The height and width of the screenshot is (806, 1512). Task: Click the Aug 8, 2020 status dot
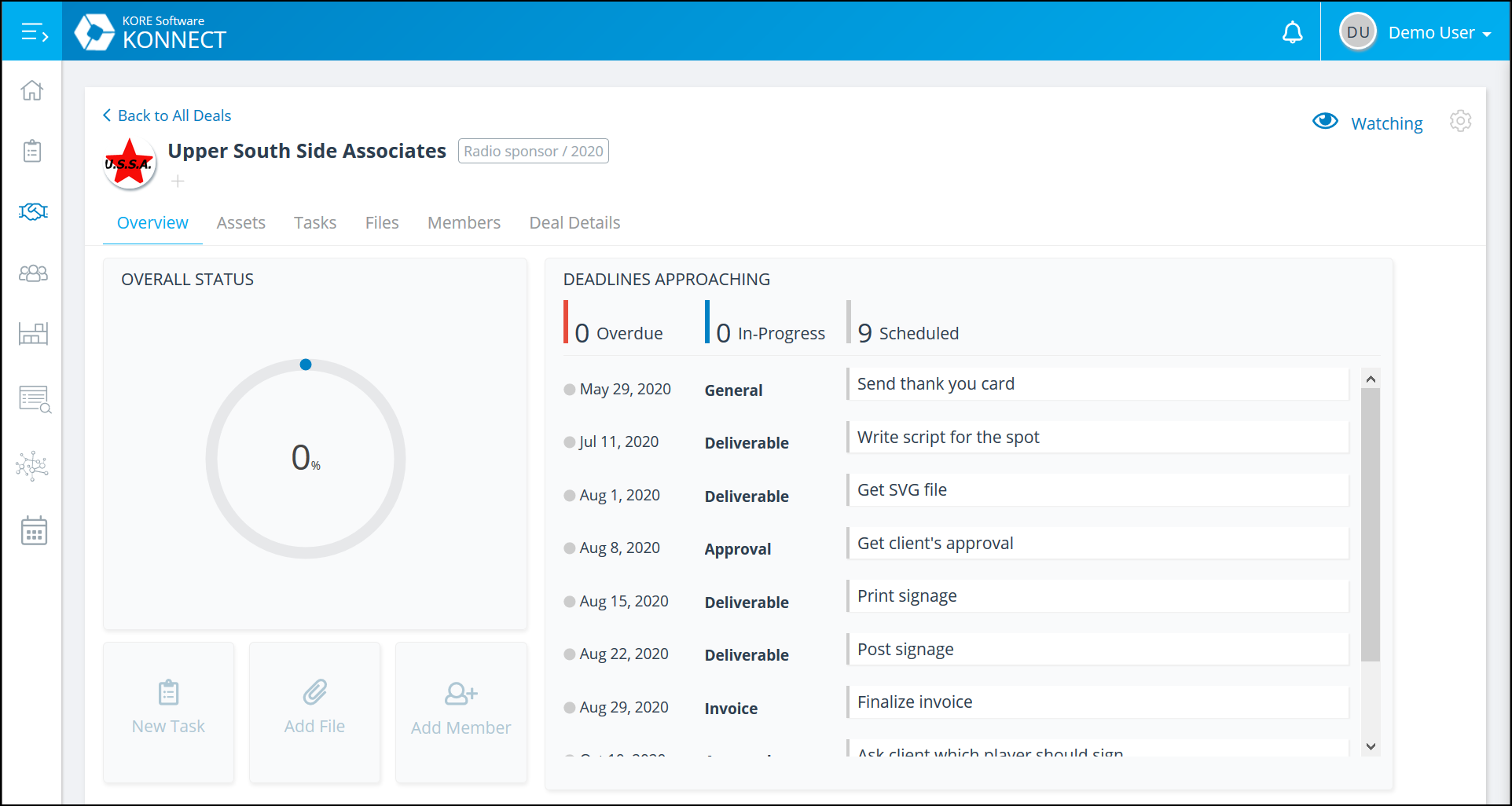point(570,548)
